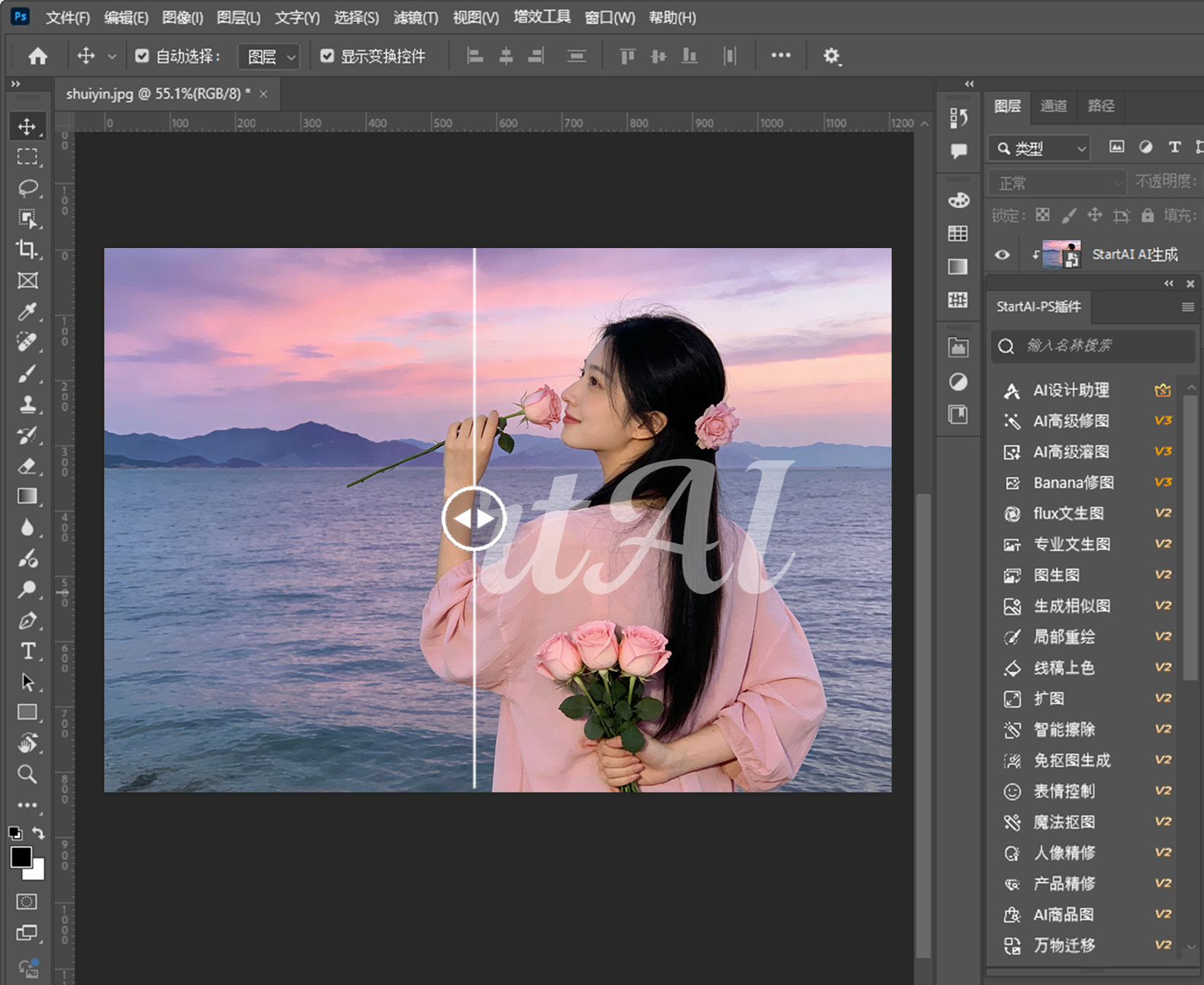Select the Clone Stamp tool
This screenshot has width=1204, height=985.
(27, 404)
